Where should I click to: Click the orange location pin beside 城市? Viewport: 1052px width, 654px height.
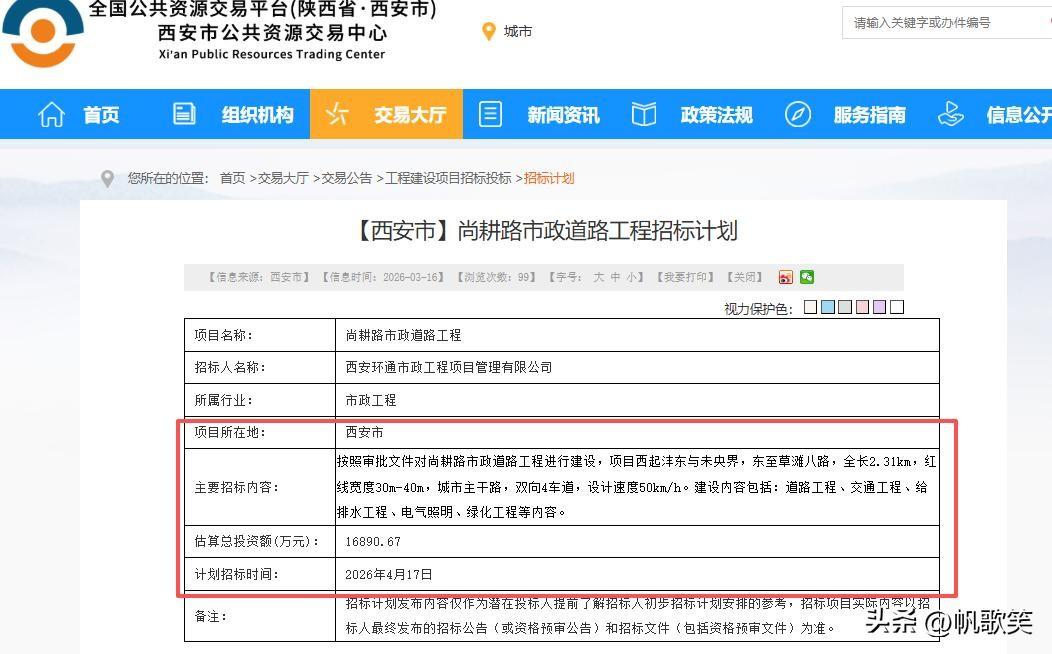click(x=487, y=31)
